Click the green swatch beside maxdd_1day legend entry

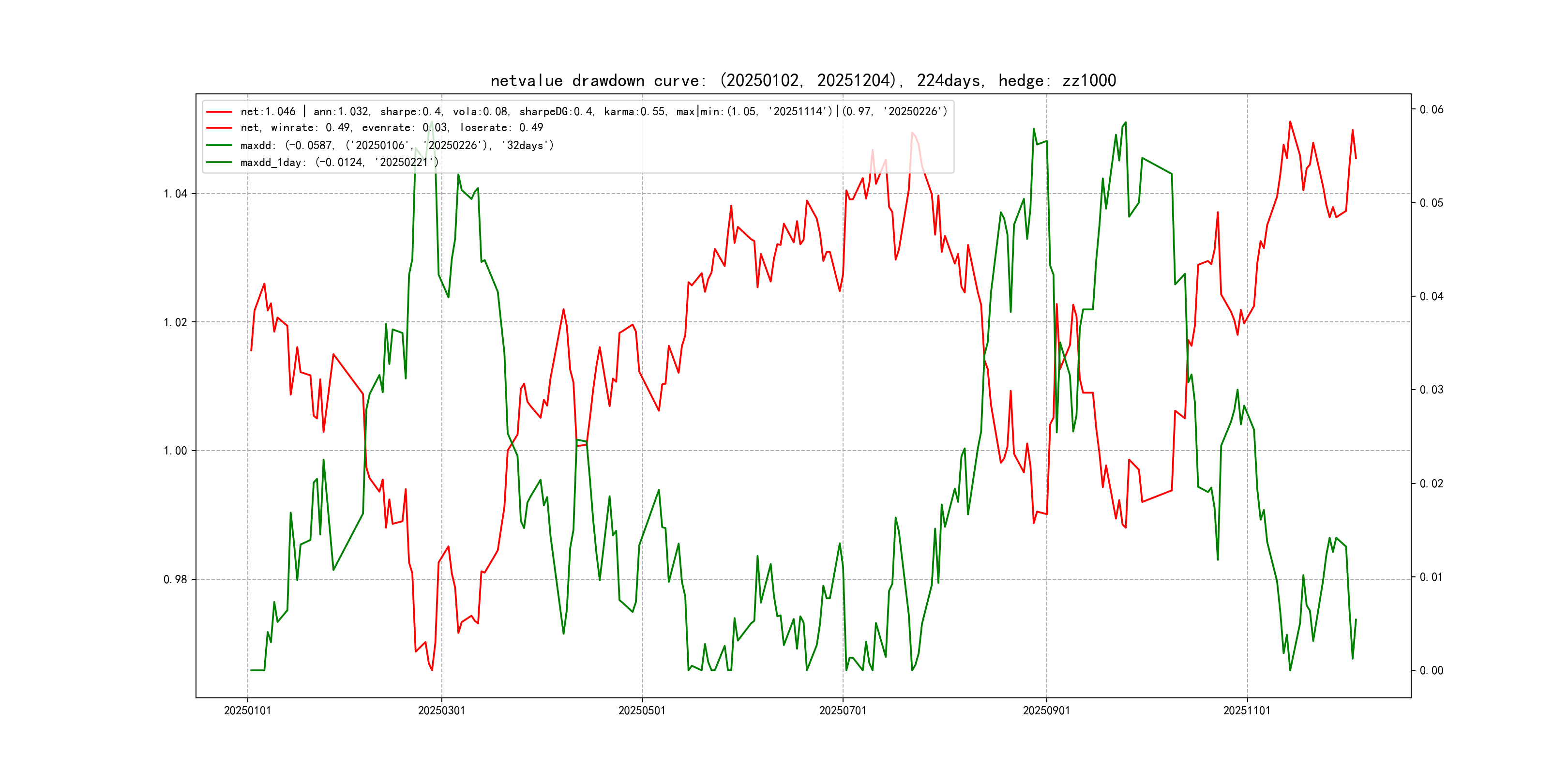[219, 163]
